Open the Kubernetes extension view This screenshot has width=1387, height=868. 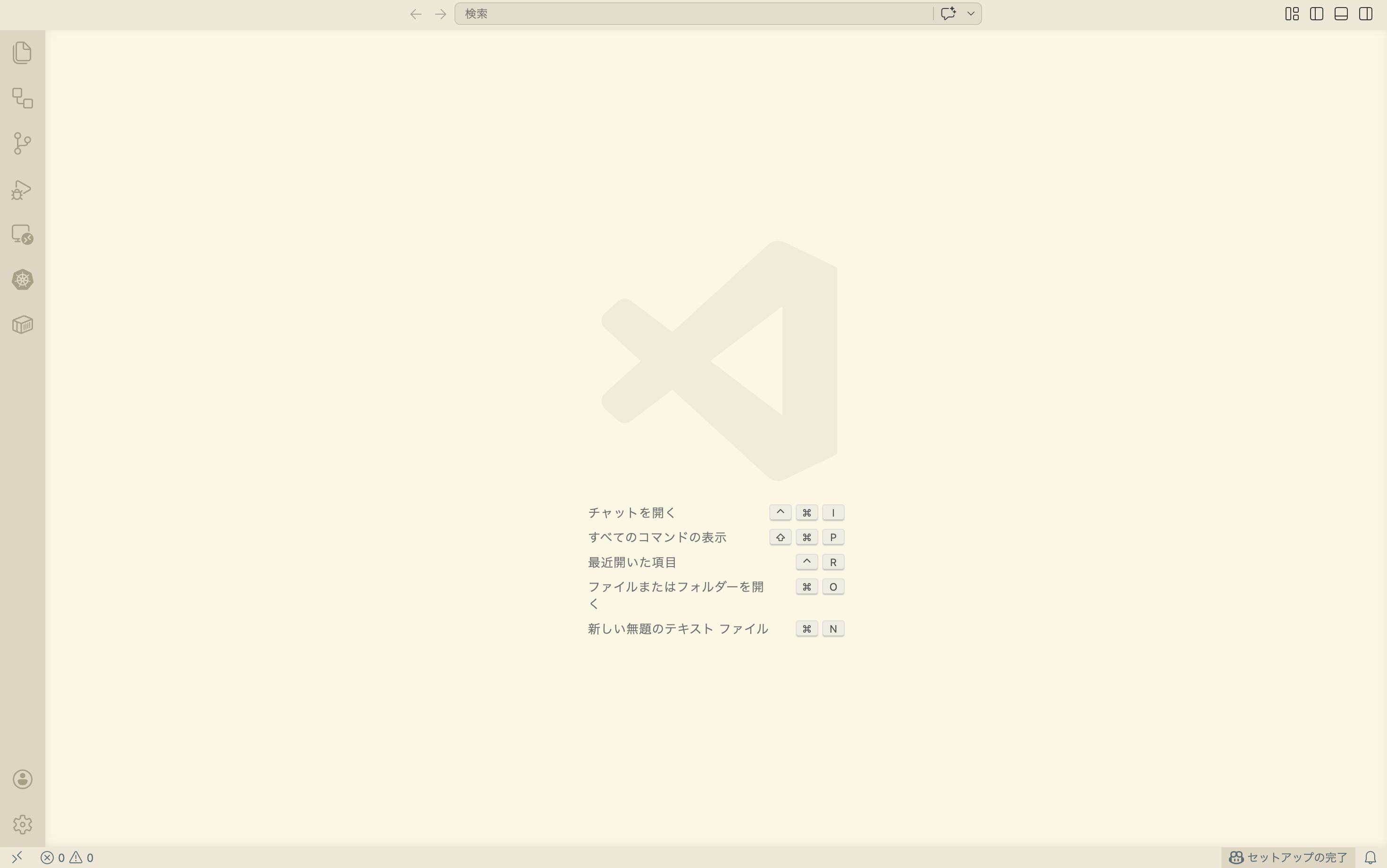coord(22,279)
